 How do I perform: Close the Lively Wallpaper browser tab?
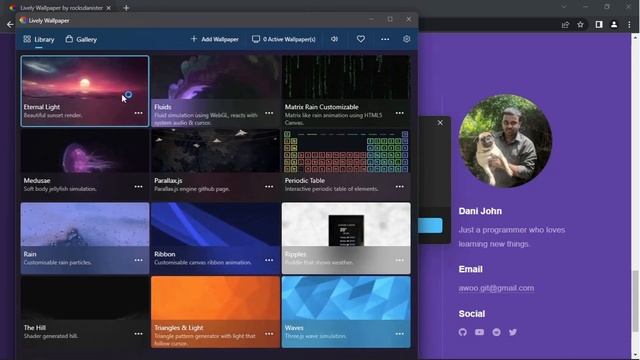click(x=109, y=8)
